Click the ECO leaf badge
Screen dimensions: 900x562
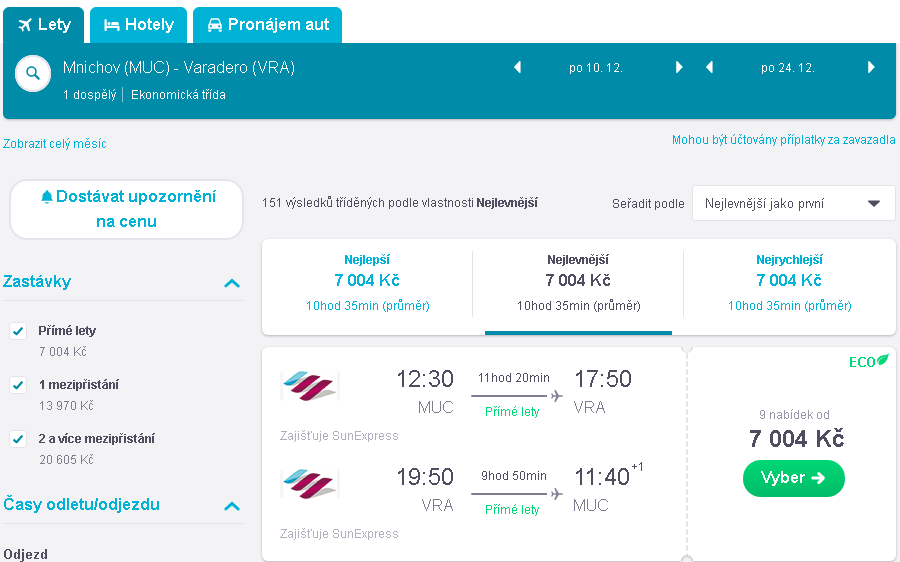tap(868, 361)
